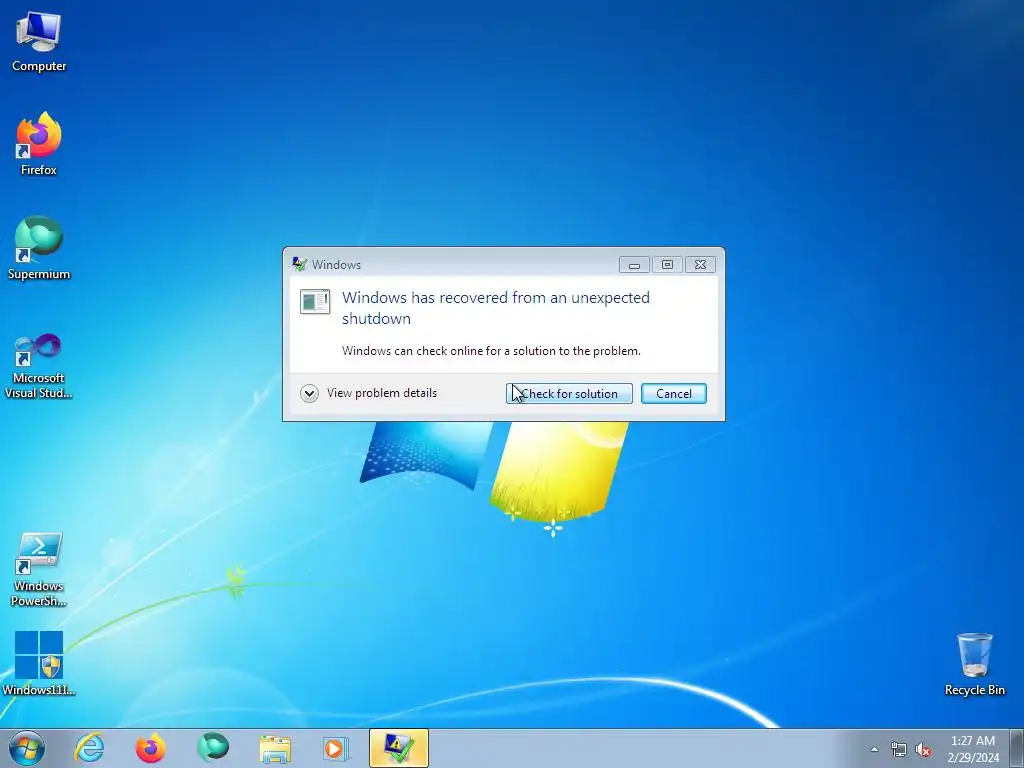The width and height of the screenshot is (1024, 768).
Task: Select the Recycle Bin icon
Action: click(974, 664)
